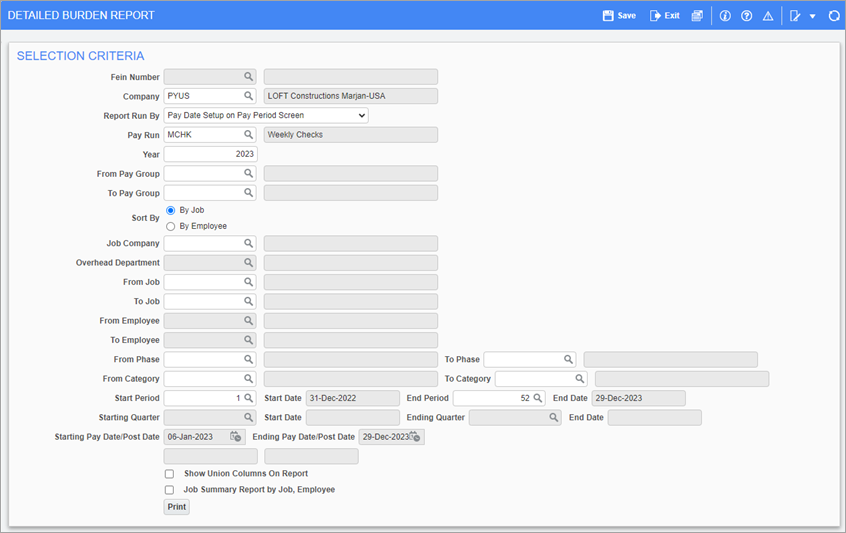Open To Phase lookup magnifier

(x=568, y=359)
